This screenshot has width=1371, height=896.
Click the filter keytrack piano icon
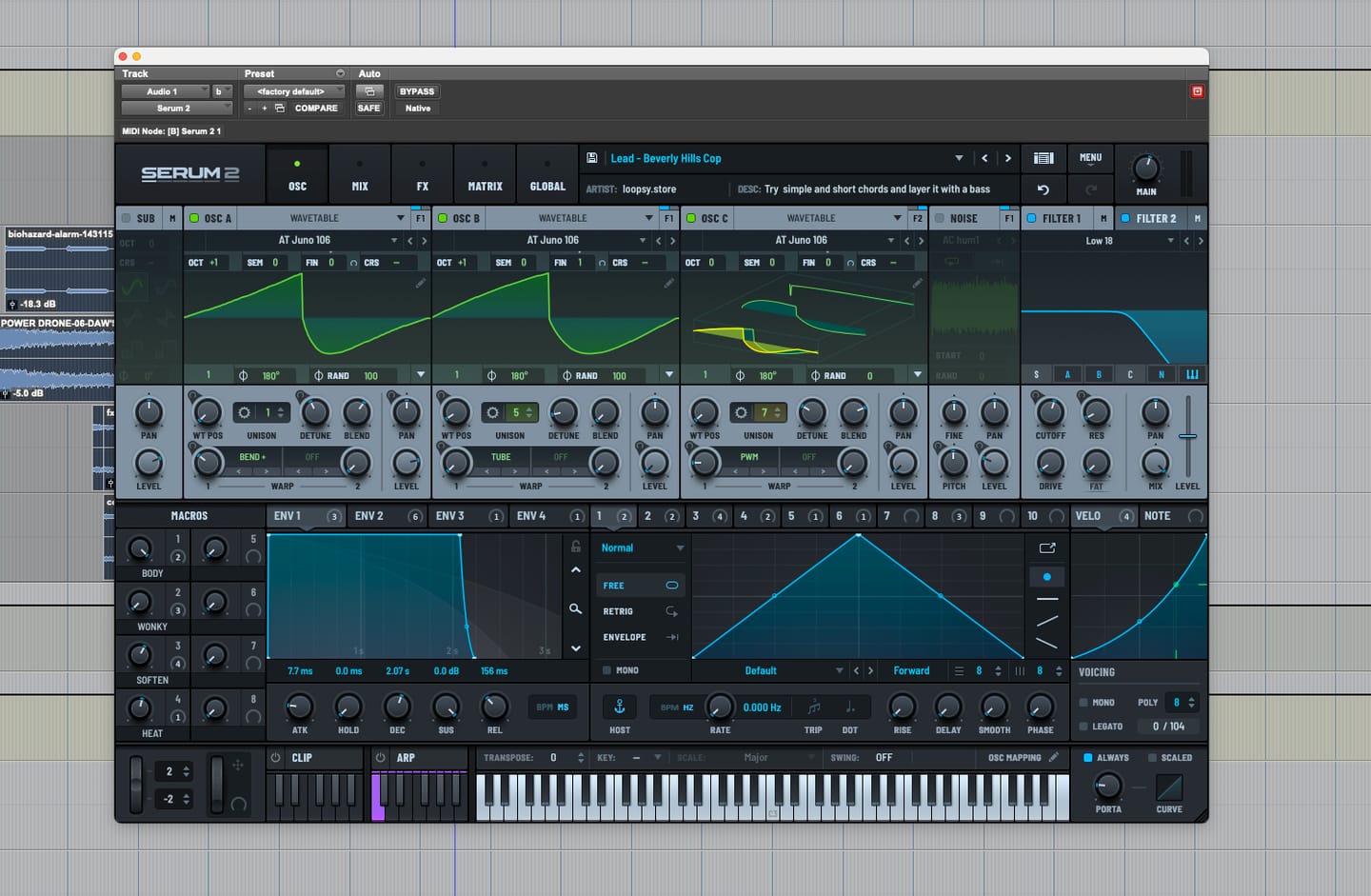[x=1192, y=374]
